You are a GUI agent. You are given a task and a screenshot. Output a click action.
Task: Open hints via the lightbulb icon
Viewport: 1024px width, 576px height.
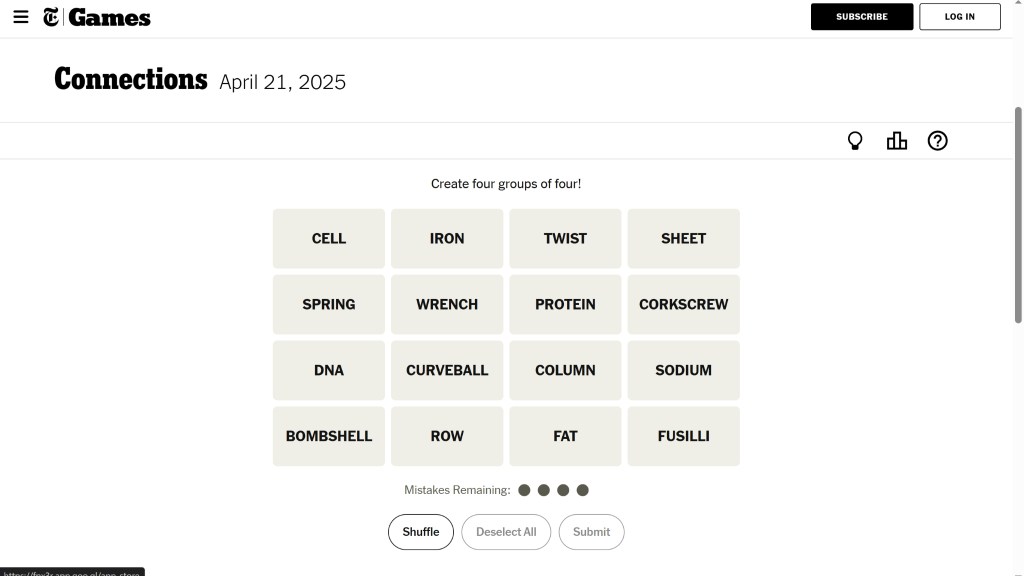(855, 141)
